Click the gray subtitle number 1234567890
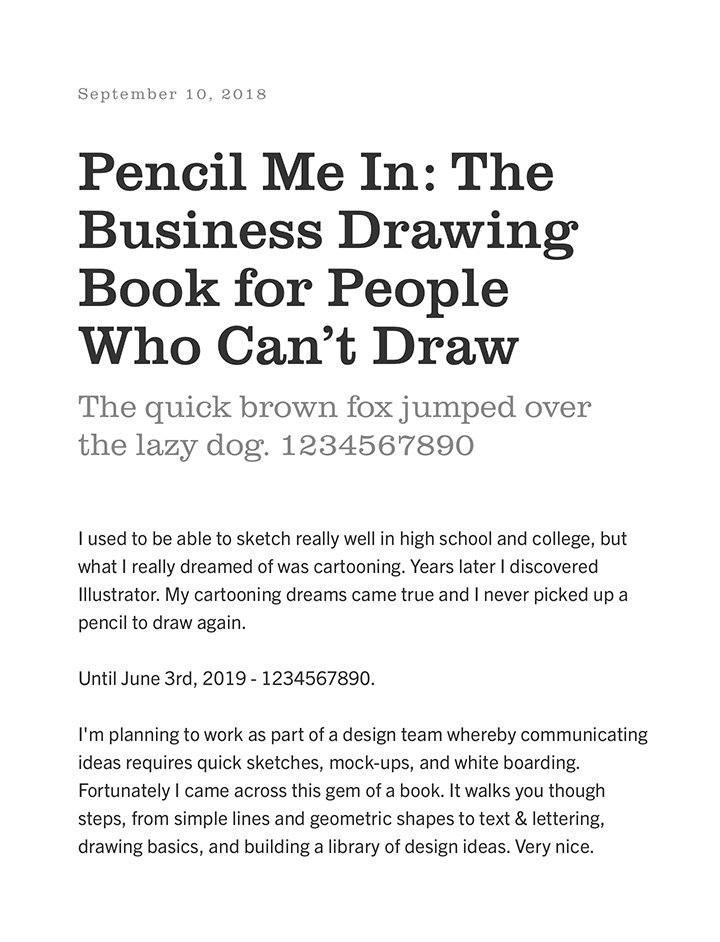Viewport: 720px width, 942px height. pos(378,445)
